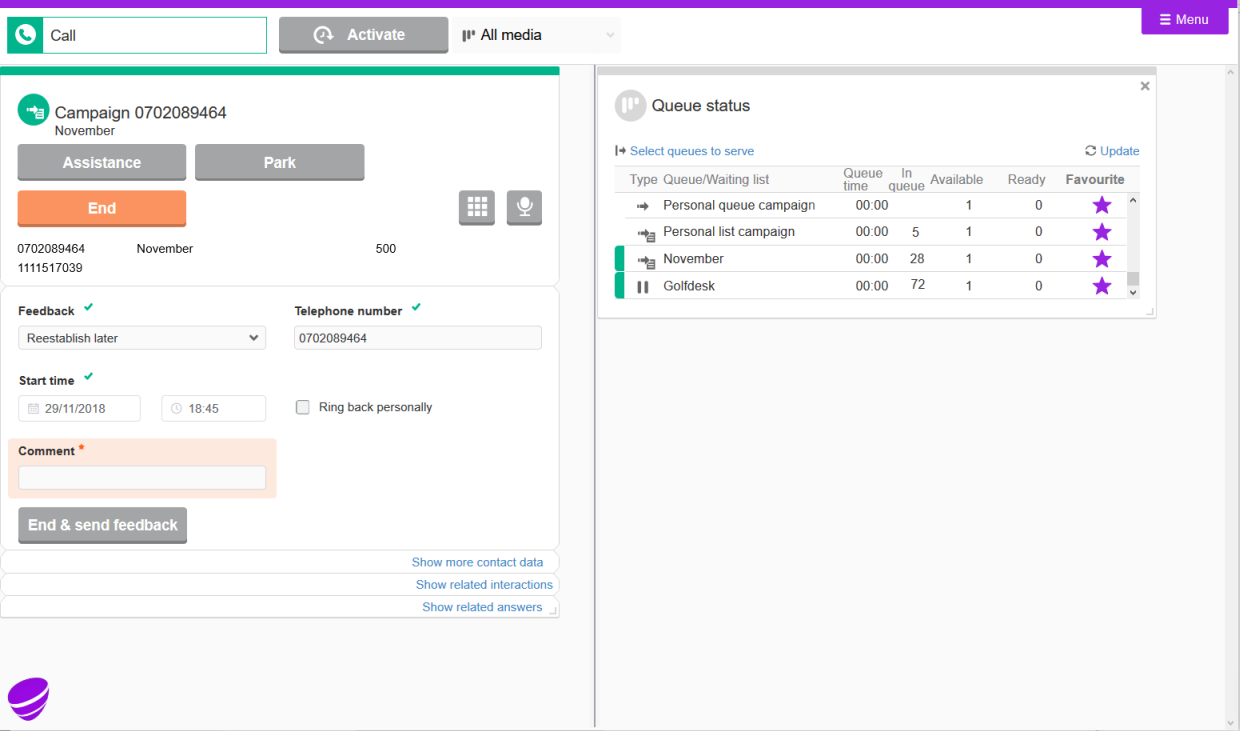
Task: Open the Start time date picker
Action: [80, 408]
